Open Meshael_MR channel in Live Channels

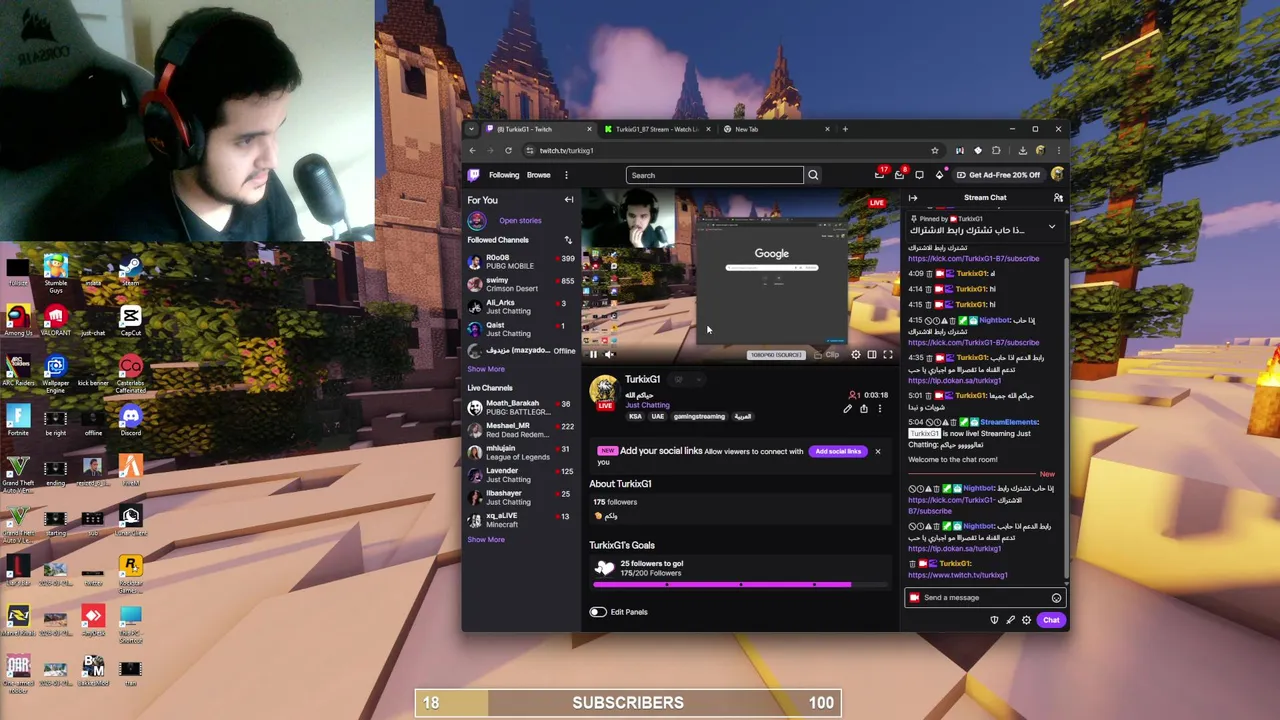[520, 430]
